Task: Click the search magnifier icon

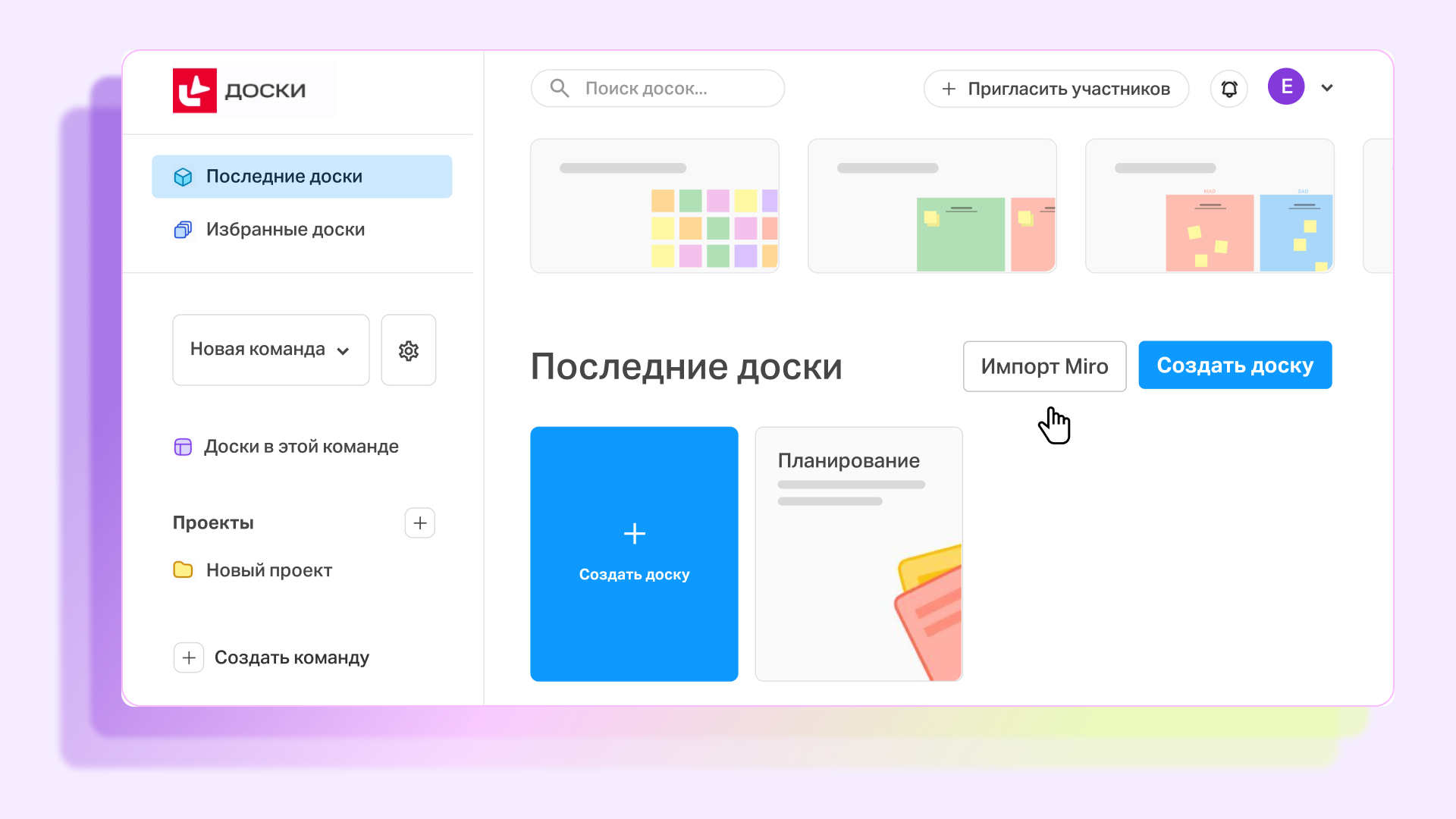Action: (x=560, y=89)
